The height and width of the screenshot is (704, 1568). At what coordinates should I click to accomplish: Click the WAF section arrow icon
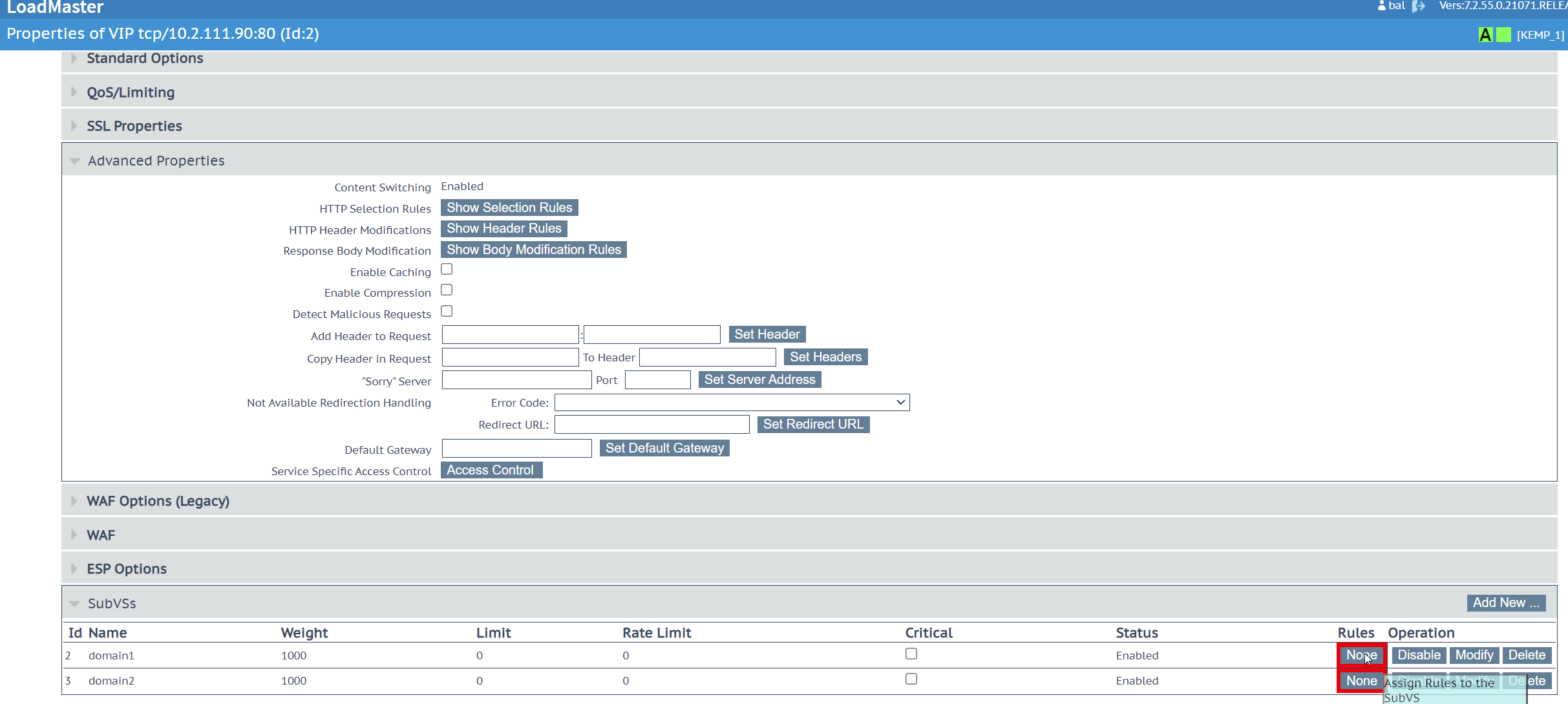coord(74,535)
